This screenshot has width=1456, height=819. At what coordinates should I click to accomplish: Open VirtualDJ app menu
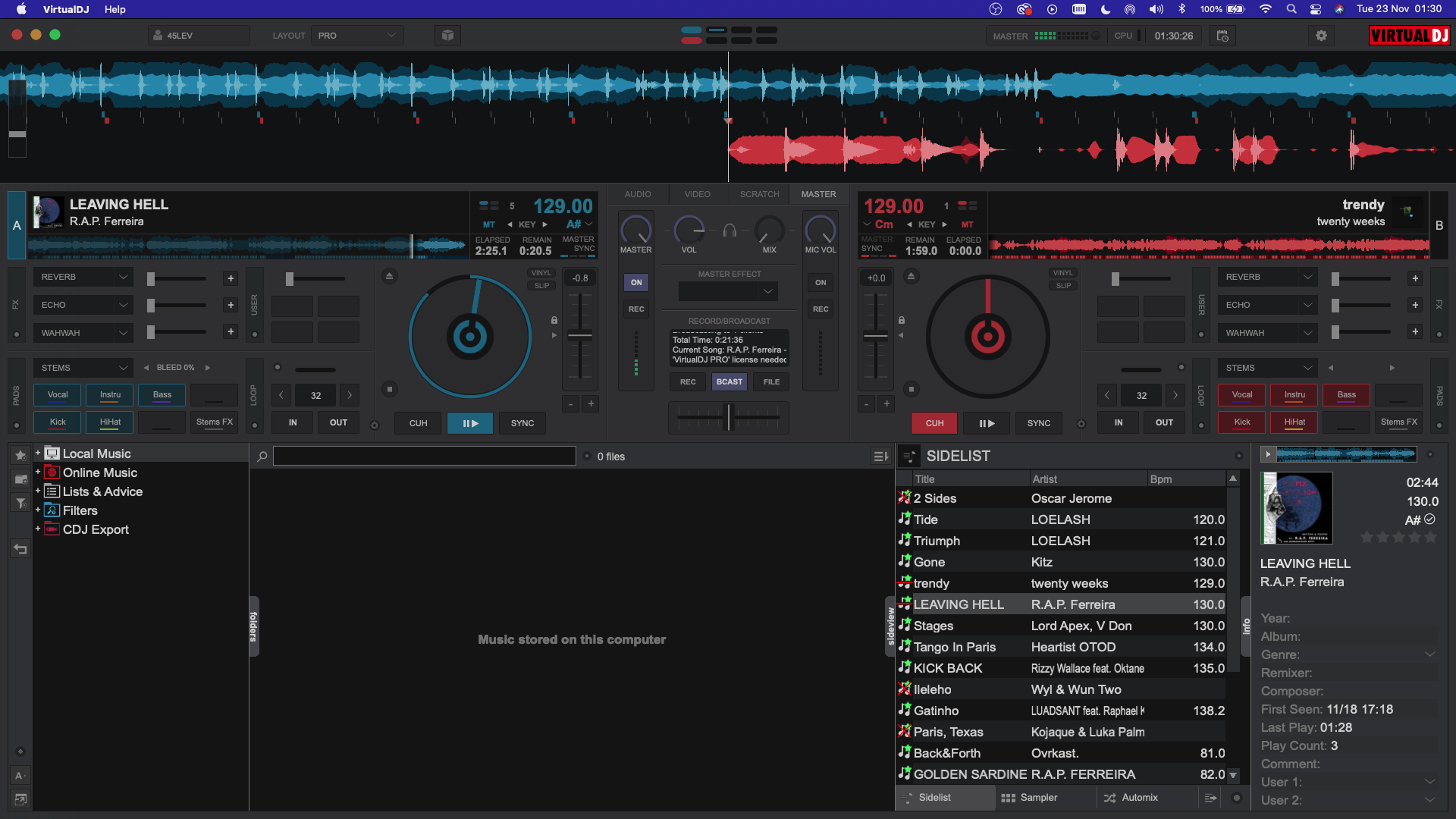pyautogui.click(x=66, y=9)
